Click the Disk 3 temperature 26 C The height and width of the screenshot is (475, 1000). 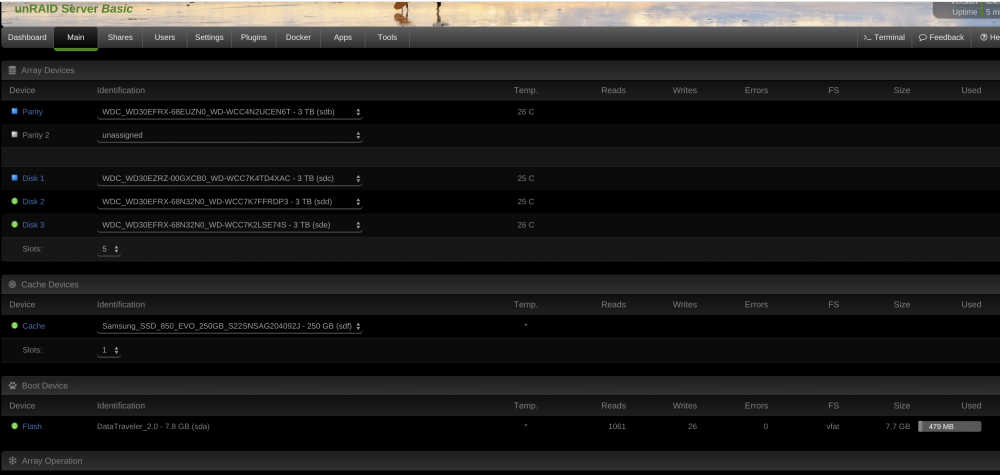click(526, 225)
